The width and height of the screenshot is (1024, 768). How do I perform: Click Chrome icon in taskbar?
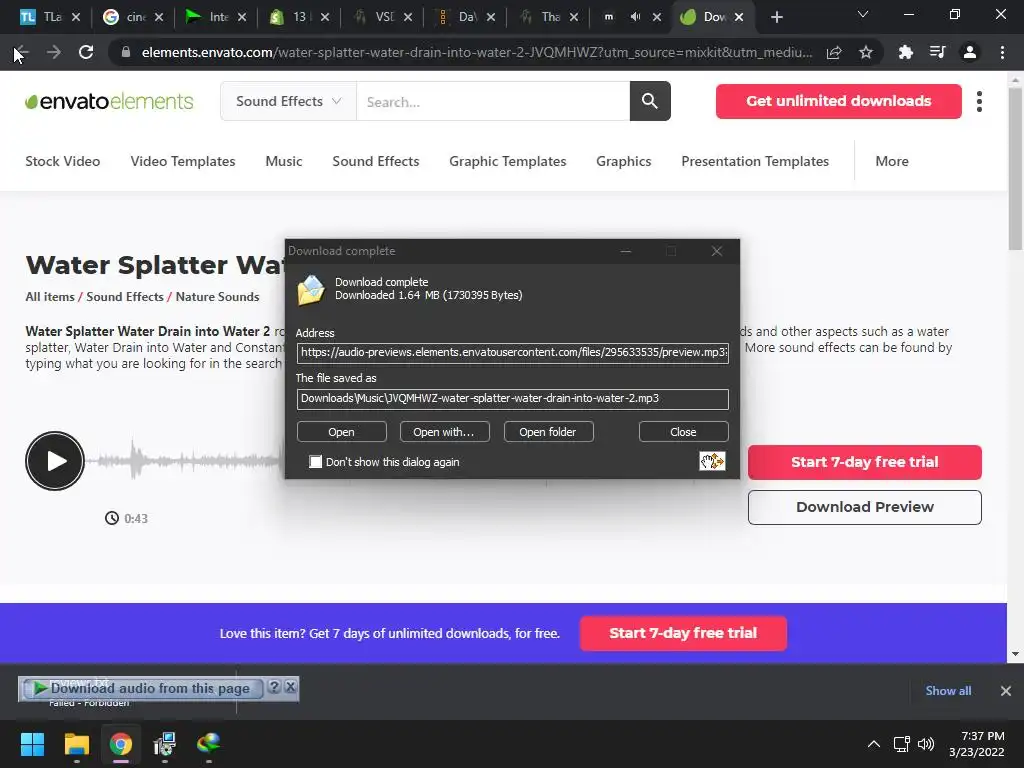tap(121, 744)
